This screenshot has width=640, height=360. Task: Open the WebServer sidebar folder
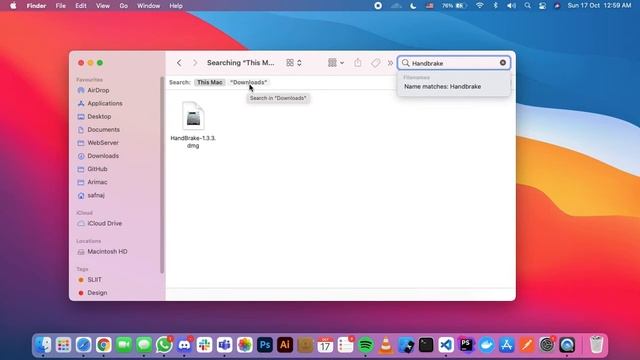click(x=103, y=142)
